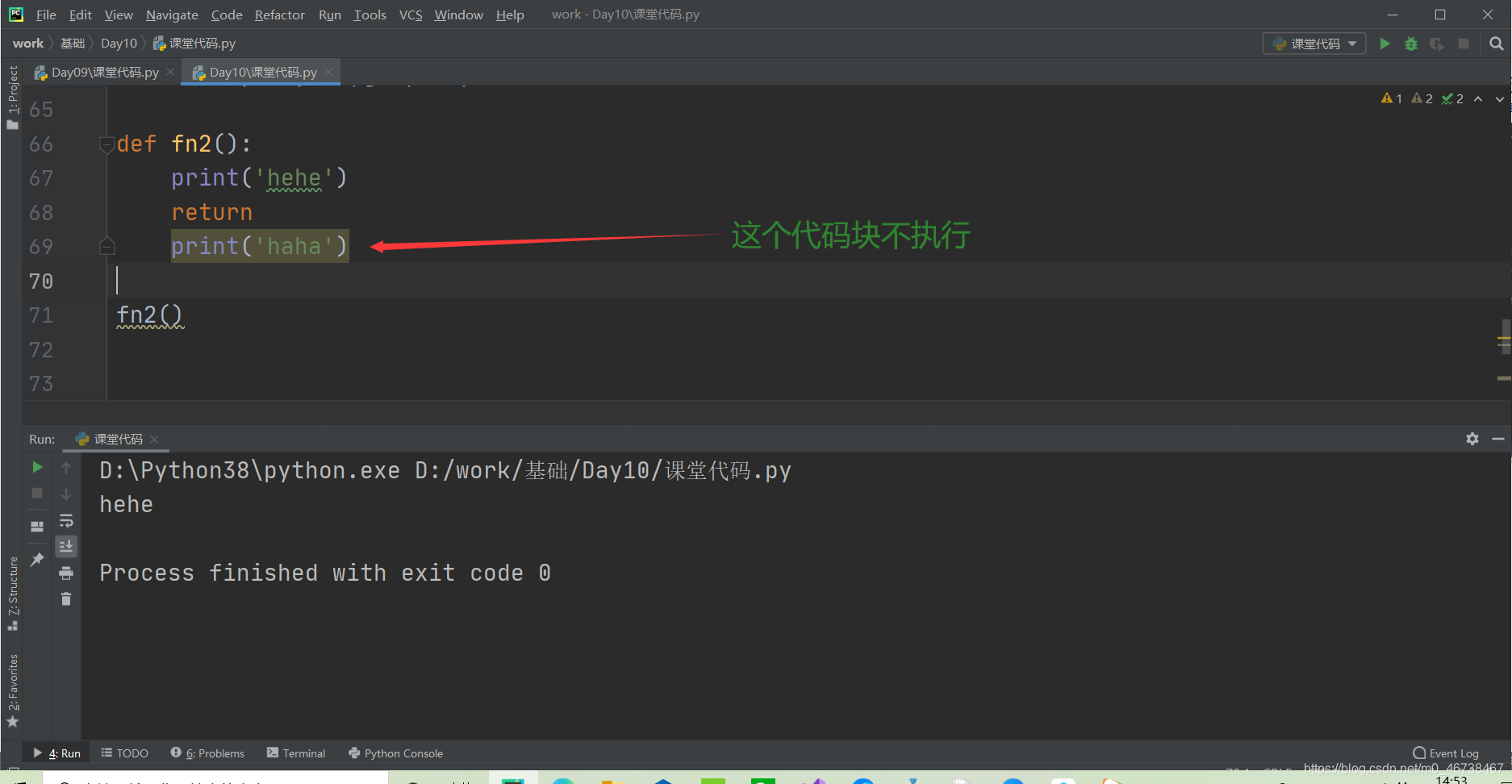Click the 4: Run tool tab
This screenshot has height=784, width=1512.
pos(57,753)
